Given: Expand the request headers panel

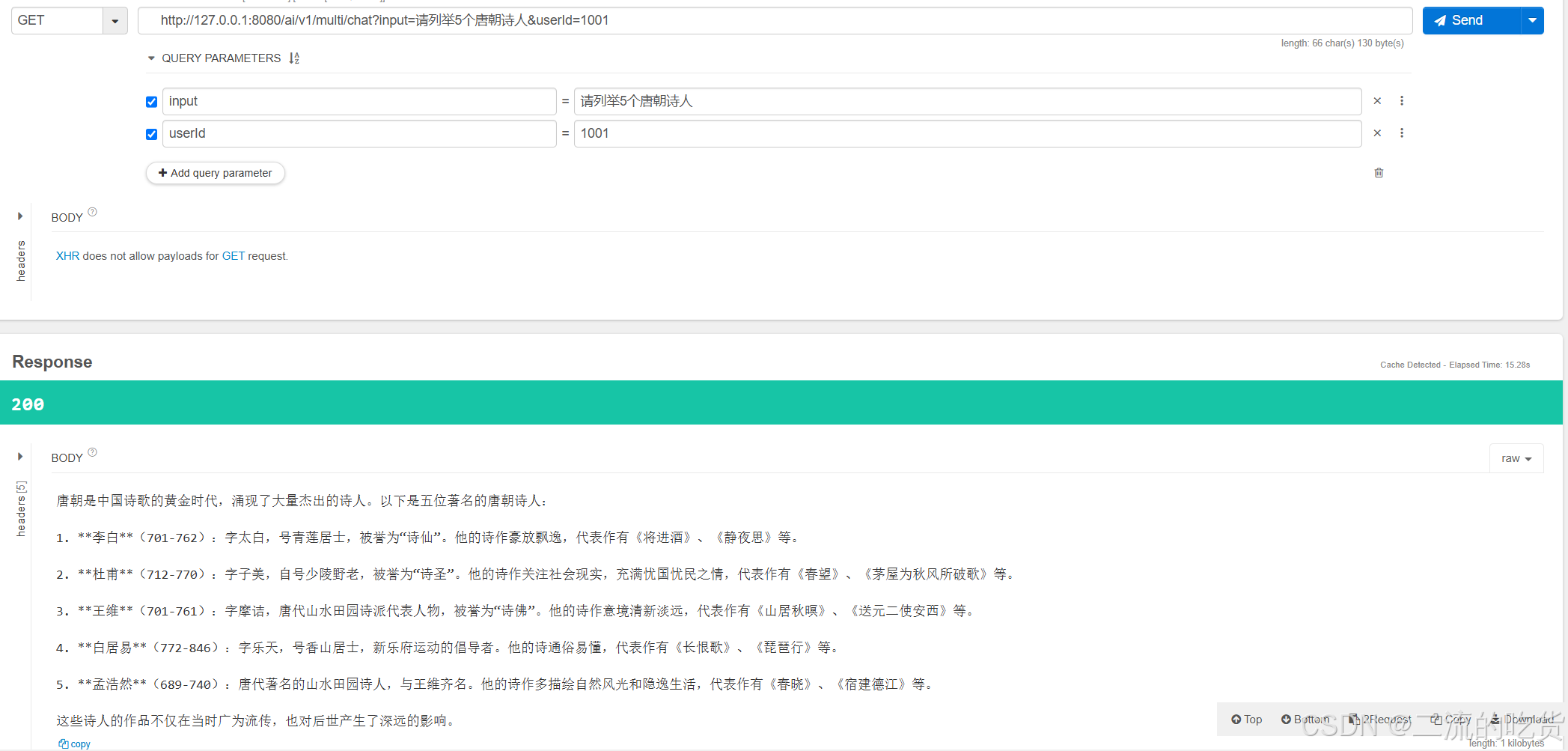Looking at the screenshot, I should [x=20, y=216].
